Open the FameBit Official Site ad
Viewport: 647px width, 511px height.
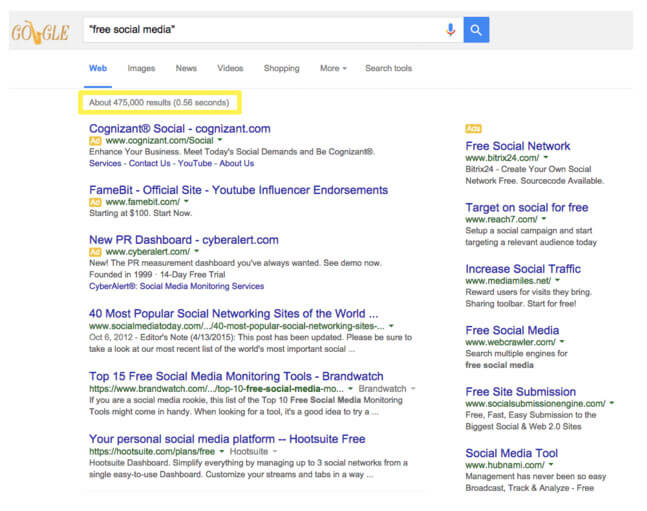[x=238, y=190]
